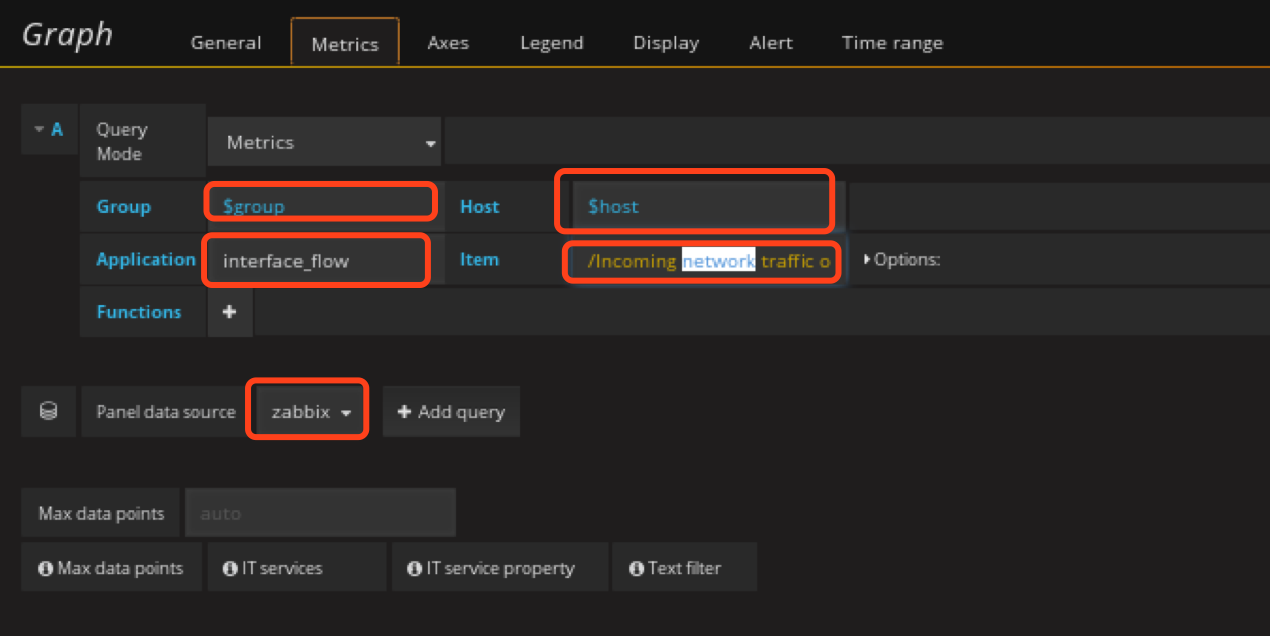Screen dimensions: 1270x636
Task: Switch to the Axes tab
Action: click(448, 43)
